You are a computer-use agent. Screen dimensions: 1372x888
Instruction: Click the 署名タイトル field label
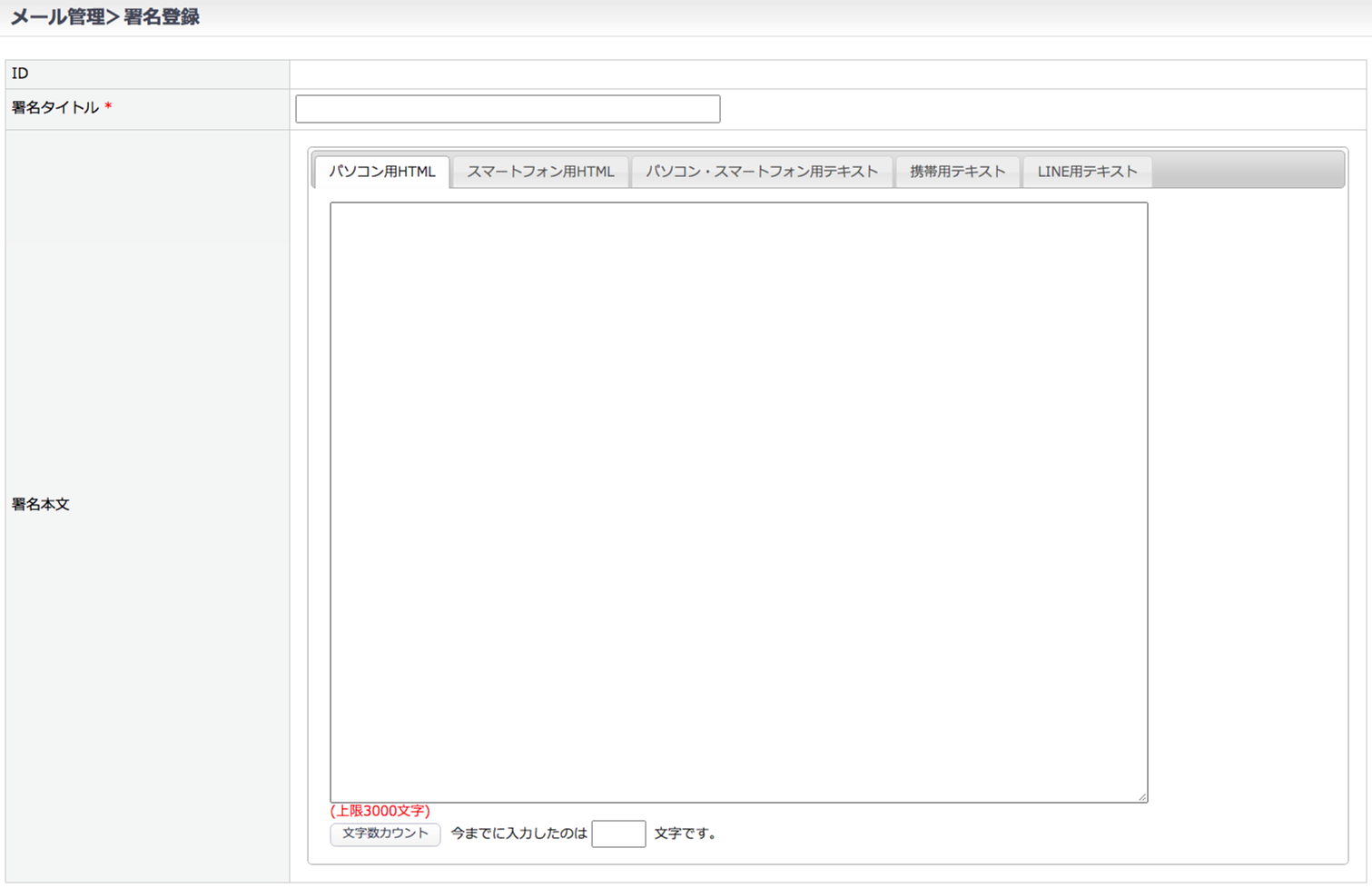click(x=55, y=108)
